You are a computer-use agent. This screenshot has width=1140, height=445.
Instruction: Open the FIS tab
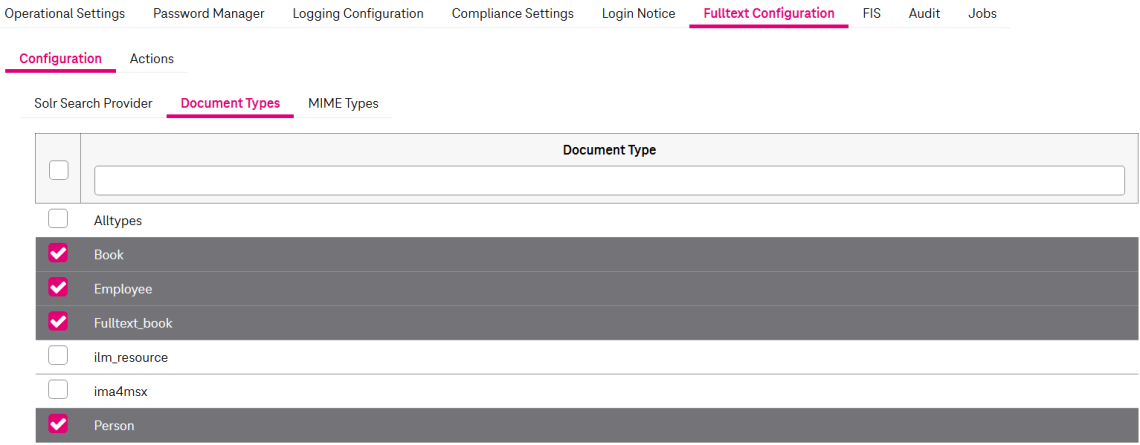[x=871, y=14]
